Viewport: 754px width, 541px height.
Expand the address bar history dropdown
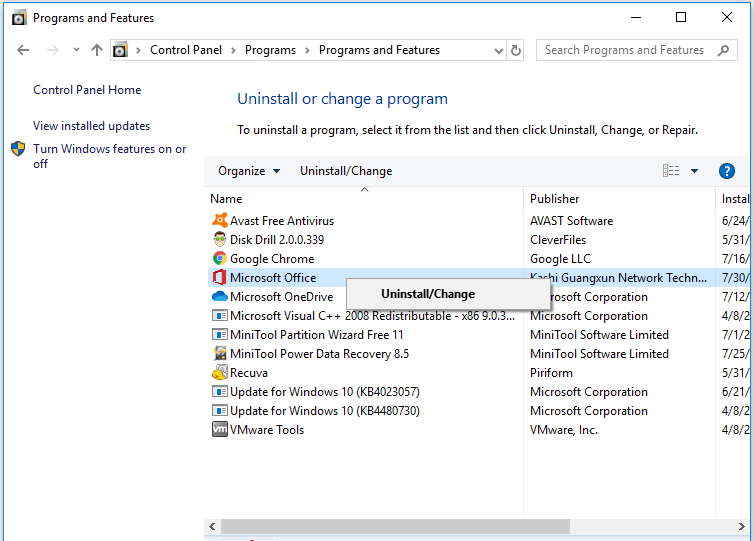click(499, 50)
